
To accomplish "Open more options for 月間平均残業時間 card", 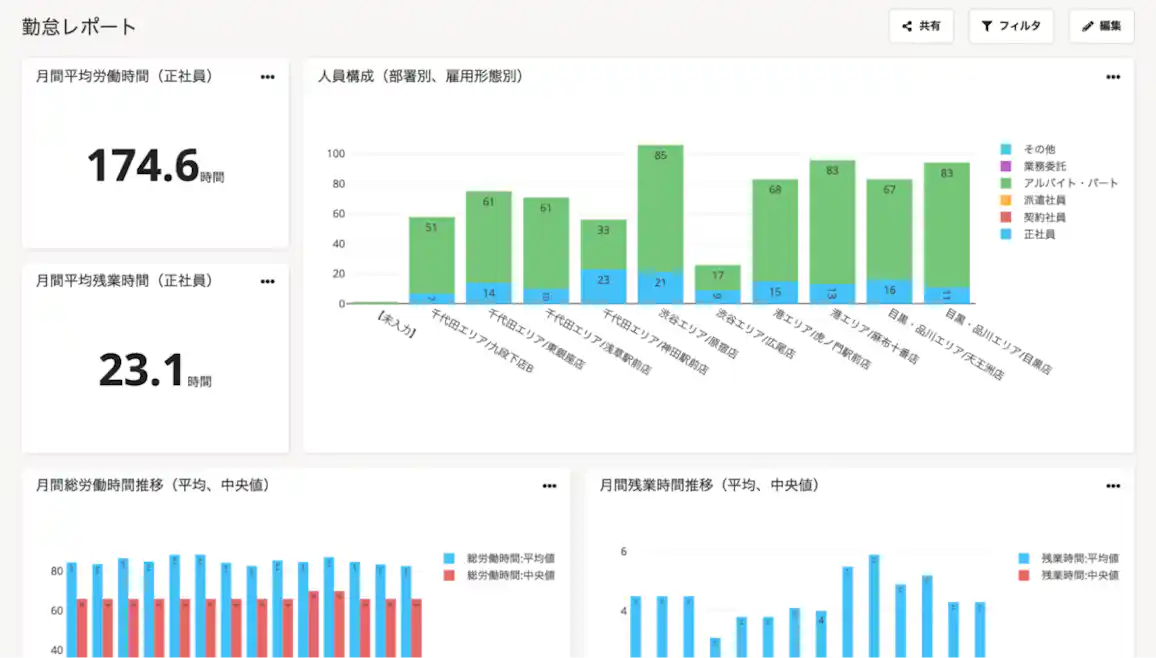I will 267,282.
